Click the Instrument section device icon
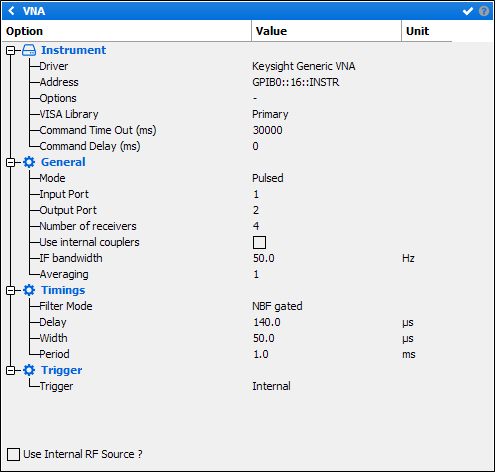 tap(29, 50)
